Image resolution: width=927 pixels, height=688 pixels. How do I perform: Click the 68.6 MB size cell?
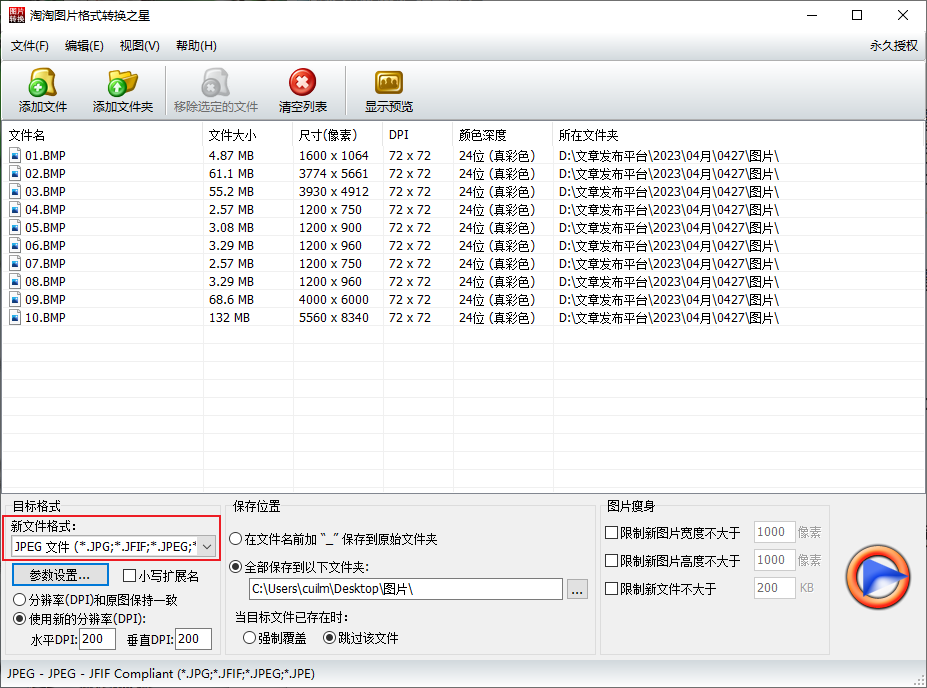click(231, 300)
